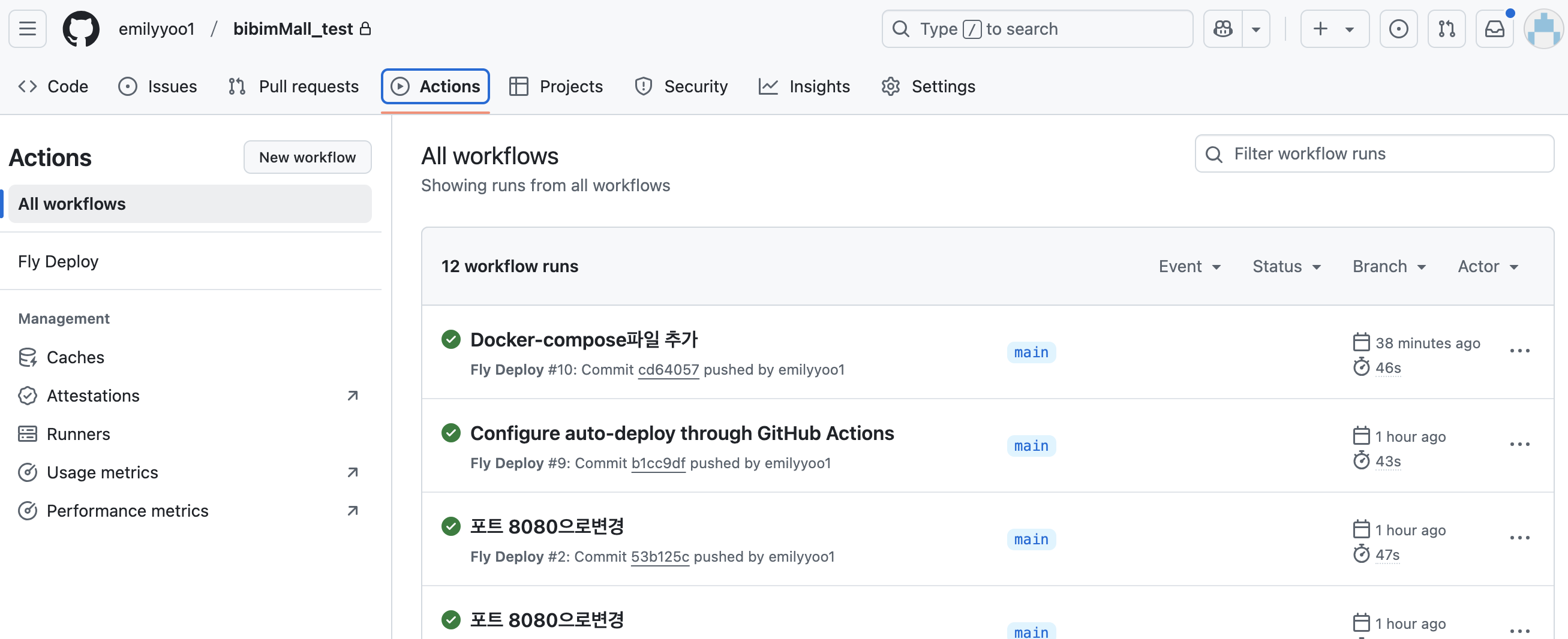Click the Usage metrics gauge icon
1568x639 pixels.
click(28, 472)
